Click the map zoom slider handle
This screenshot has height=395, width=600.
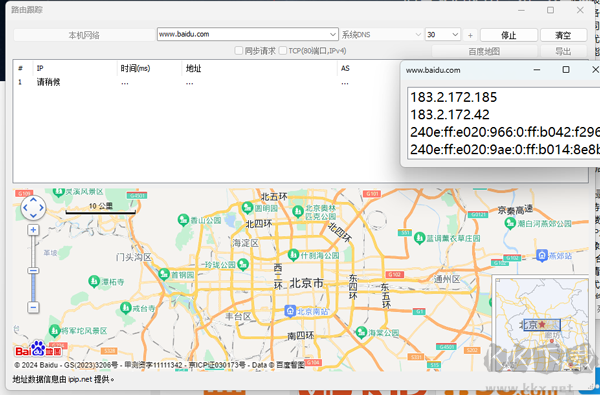pos(33,271)
